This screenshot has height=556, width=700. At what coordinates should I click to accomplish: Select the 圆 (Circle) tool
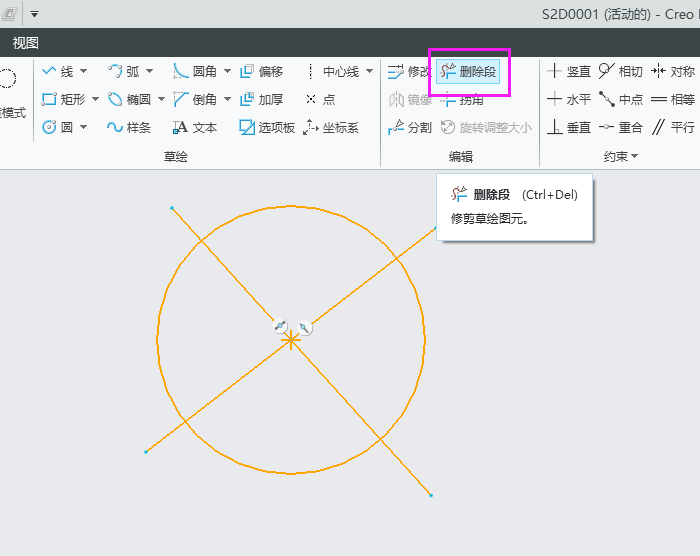[x=57, y=127]
